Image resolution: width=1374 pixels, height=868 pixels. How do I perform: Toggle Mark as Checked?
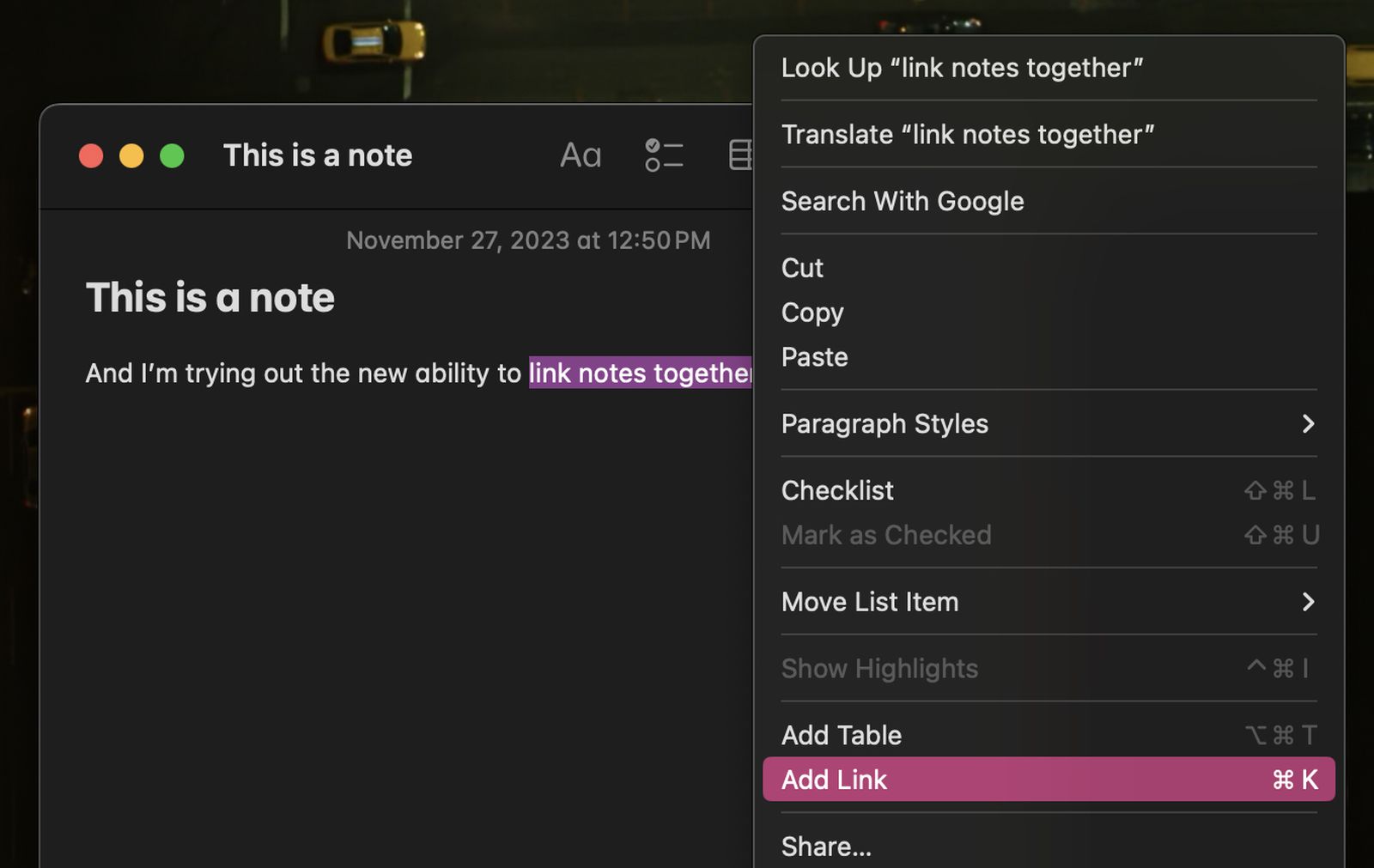(x=886, y=535)
